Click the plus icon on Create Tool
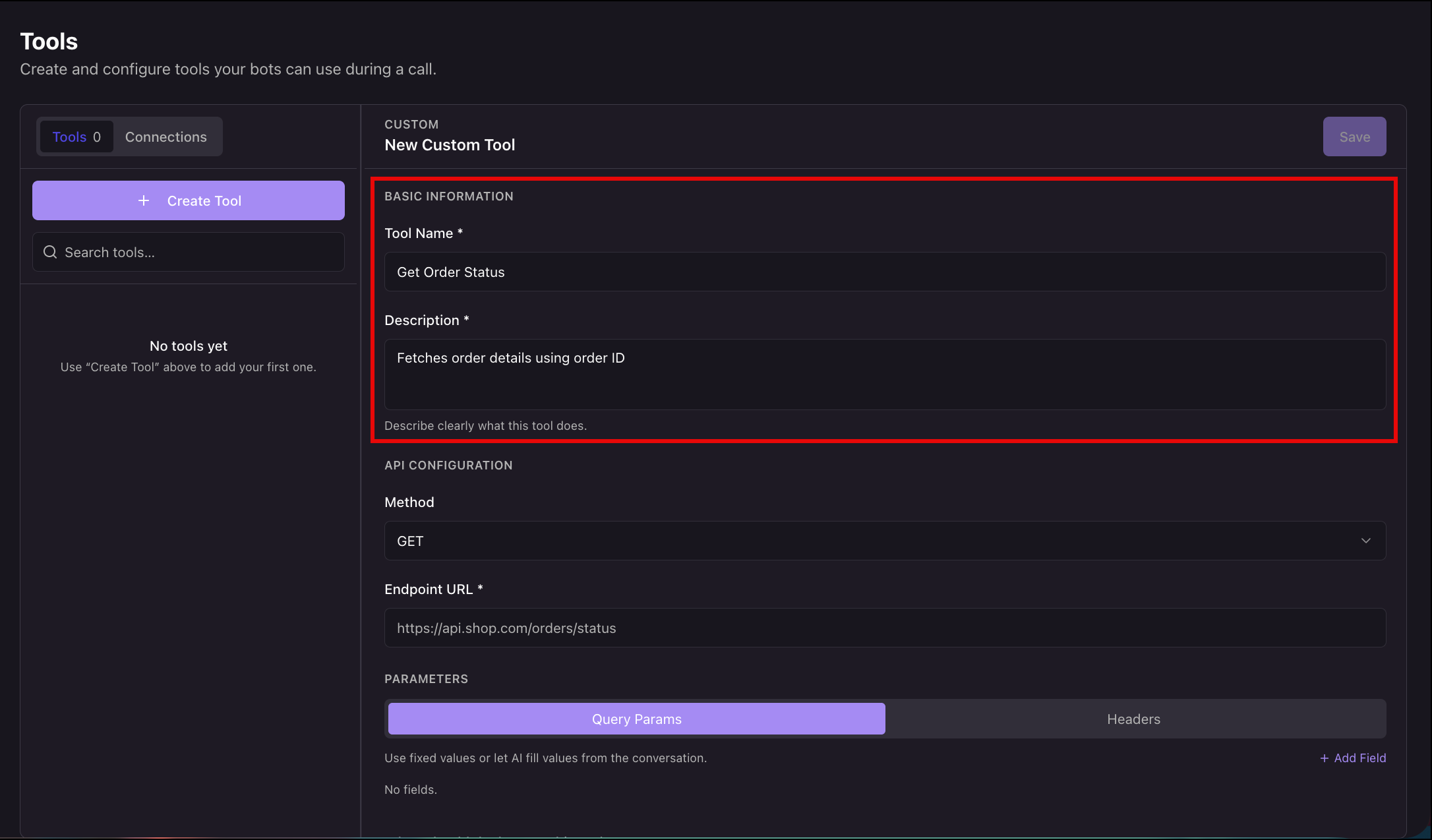Viewport: 1432px width, 840px height. click(144, 200)
